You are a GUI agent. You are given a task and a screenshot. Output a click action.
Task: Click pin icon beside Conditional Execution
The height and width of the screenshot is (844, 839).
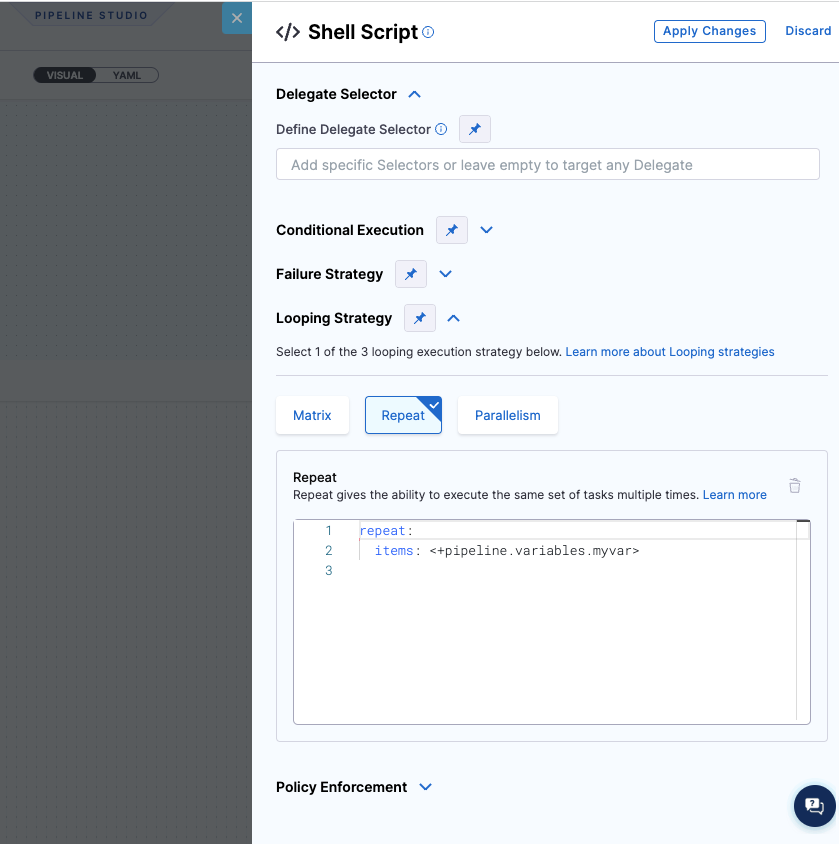pos(452,230)
